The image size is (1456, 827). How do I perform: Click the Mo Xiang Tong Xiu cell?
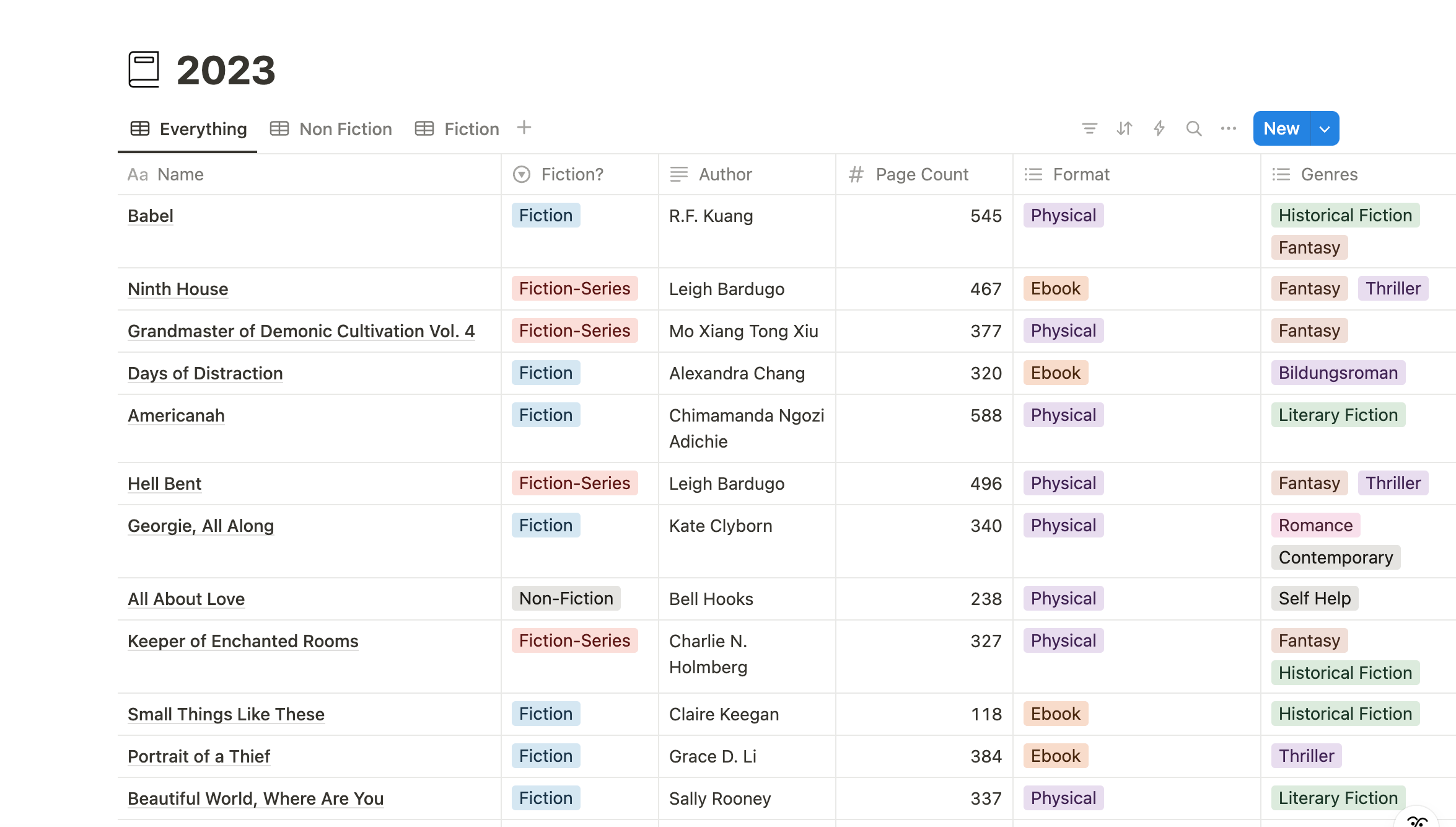[747, 331]
